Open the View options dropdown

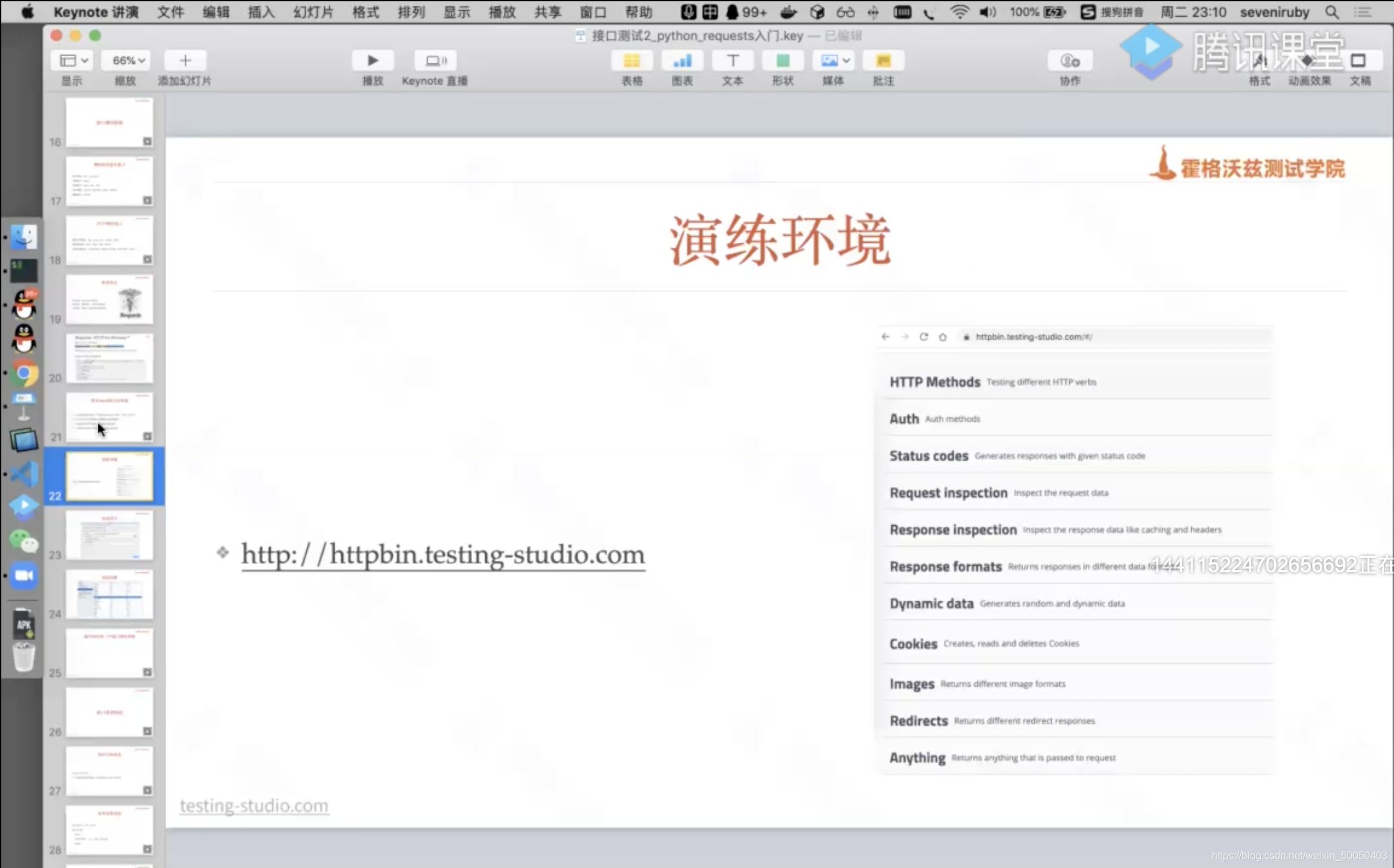(x=73, y=61)
